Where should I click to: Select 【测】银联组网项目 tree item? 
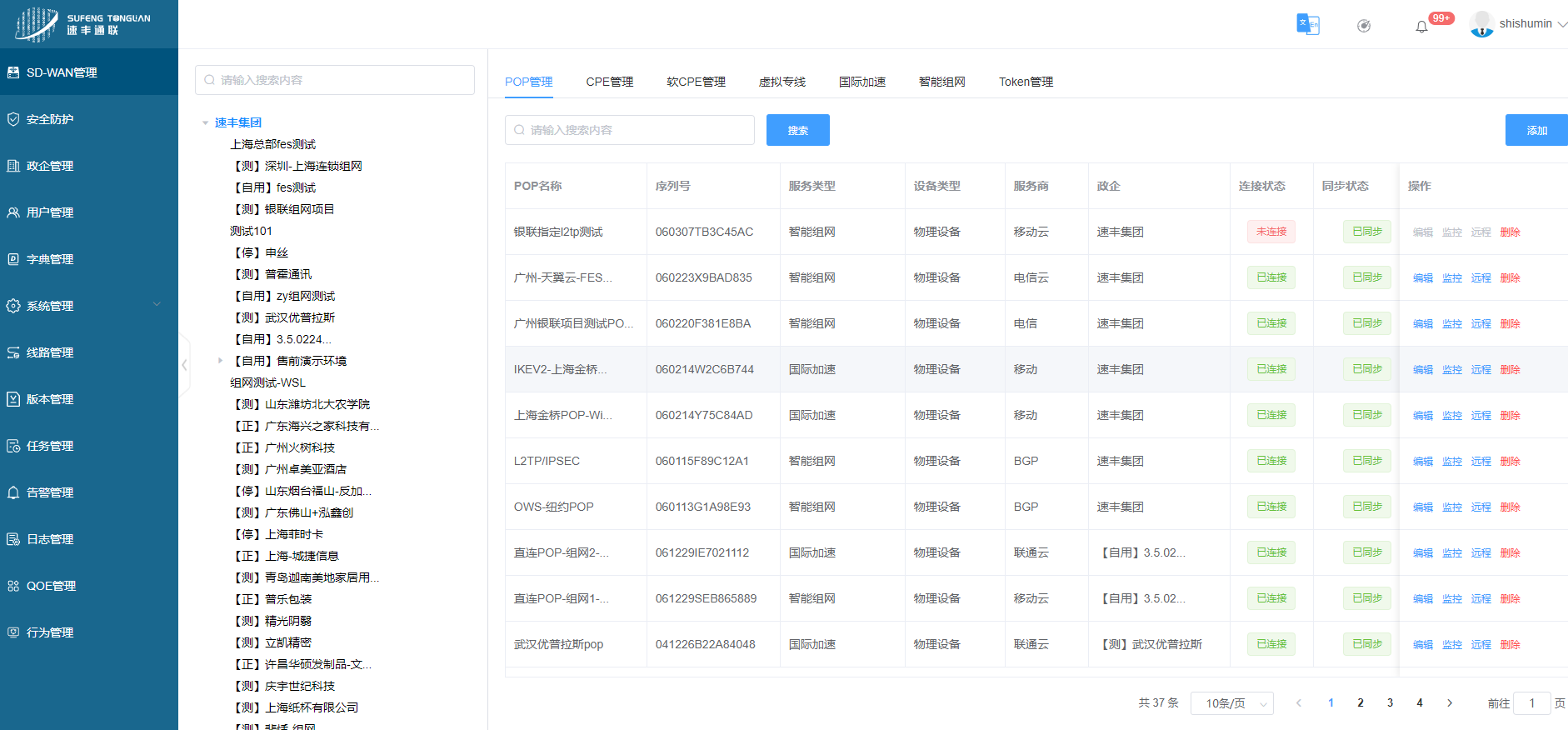pyautogui.click(x=282, y=209)
